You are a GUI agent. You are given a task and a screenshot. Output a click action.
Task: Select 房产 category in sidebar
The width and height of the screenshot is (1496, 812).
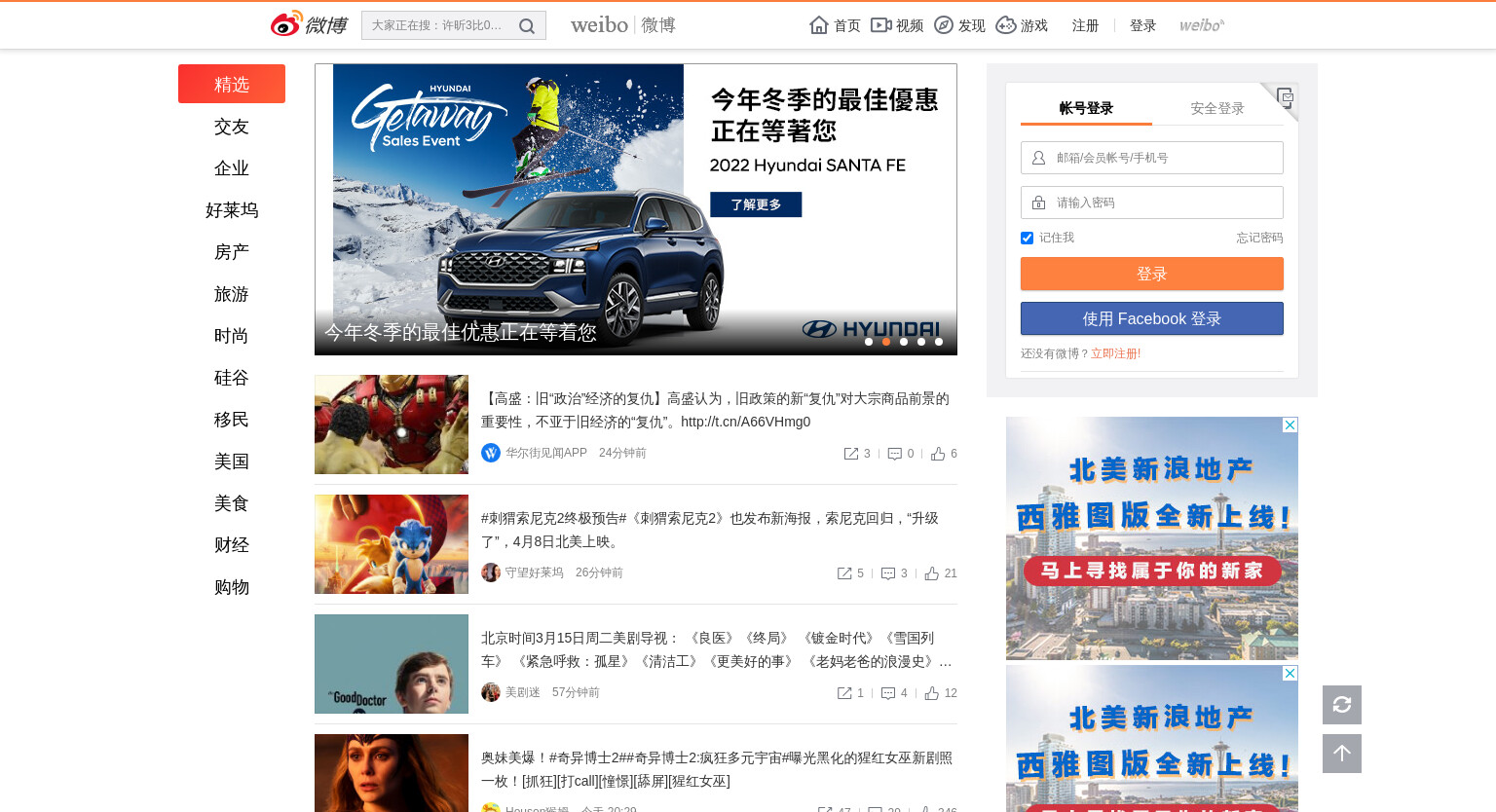click(x=232, y=252)
